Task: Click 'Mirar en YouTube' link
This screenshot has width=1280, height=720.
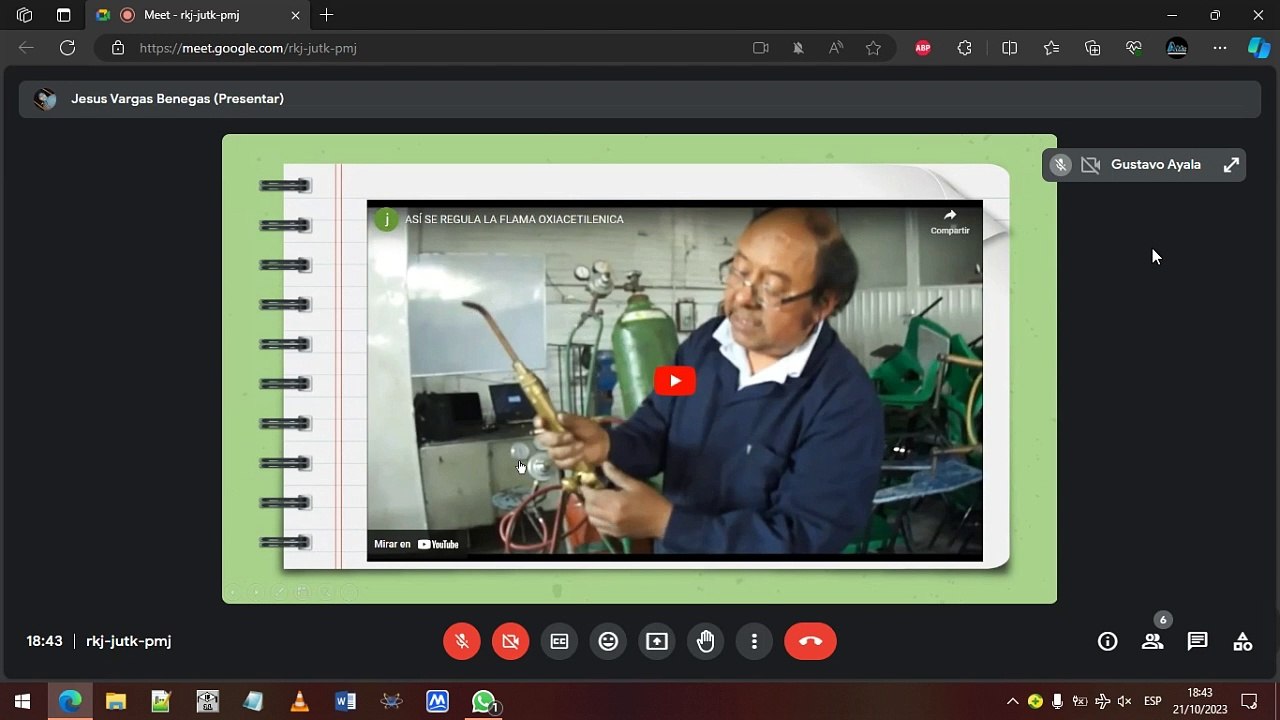Action: click(x=416, y=544)
